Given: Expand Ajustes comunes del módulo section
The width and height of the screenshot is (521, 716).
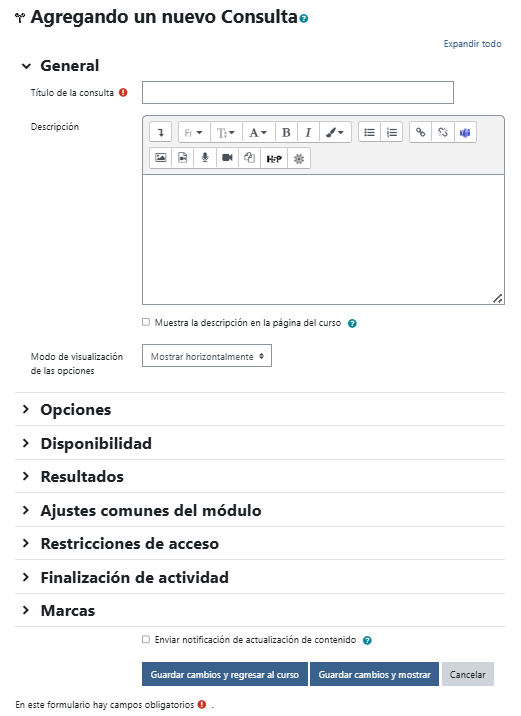Looking at the screenshot, I should click(26, 510).
